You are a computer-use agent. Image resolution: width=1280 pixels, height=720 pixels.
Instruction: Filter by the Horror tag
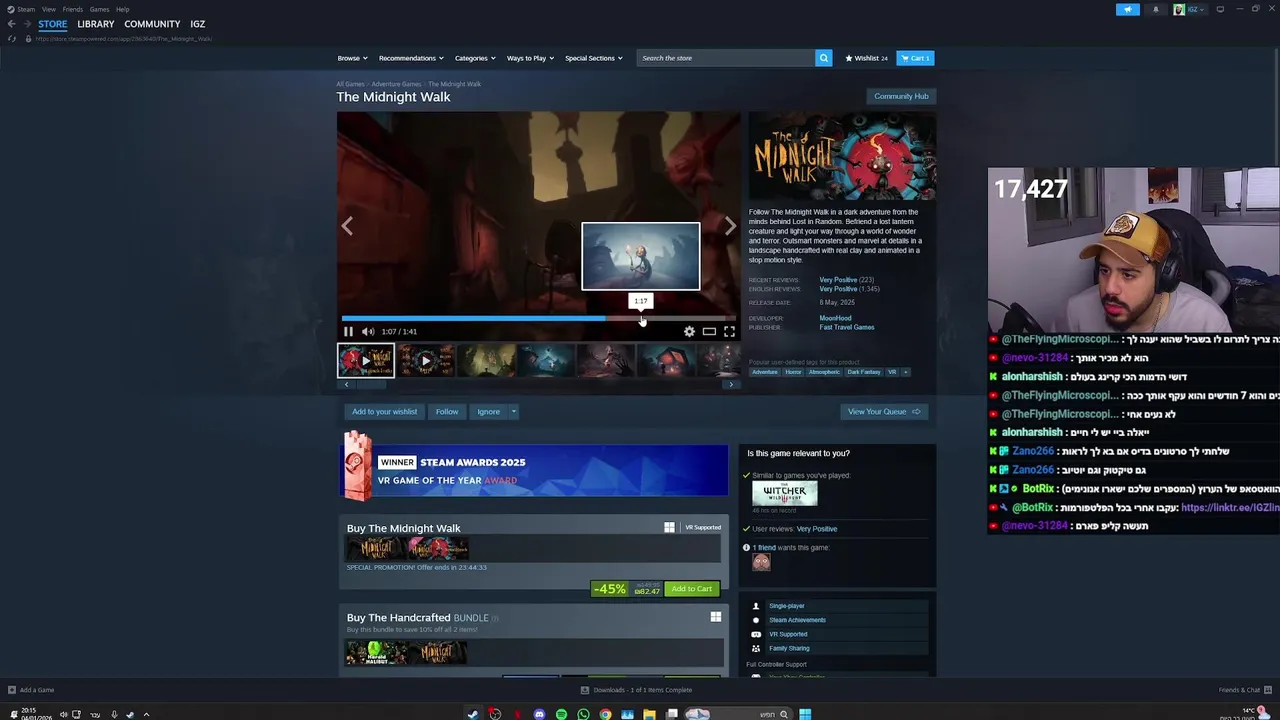[x=793, y=372]
